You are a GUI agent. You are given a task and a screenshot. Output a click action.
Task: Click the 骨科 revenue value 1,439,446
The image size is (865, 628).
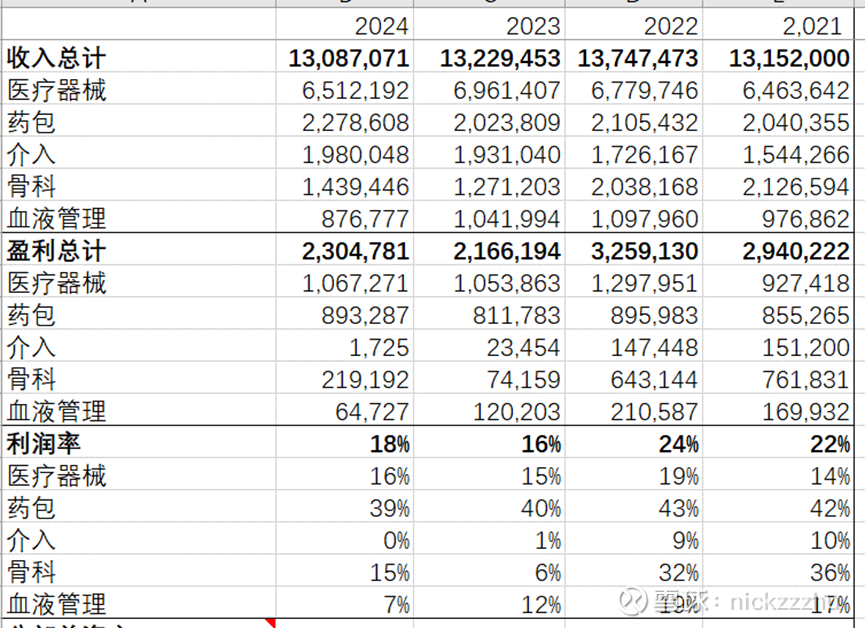pyautogui.click(x=345, y=187)
